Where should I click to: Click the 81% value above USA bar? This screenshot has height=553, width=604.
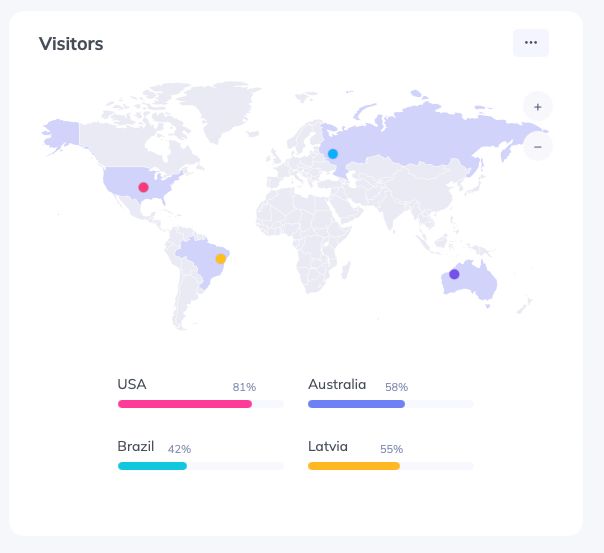tap(244, 387)
